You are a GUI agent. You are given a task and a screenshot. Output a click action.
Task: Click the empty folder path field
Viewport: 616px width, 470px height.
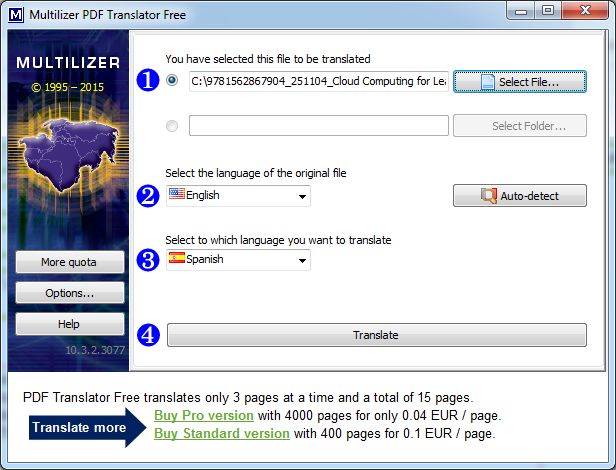pos(319,126)
